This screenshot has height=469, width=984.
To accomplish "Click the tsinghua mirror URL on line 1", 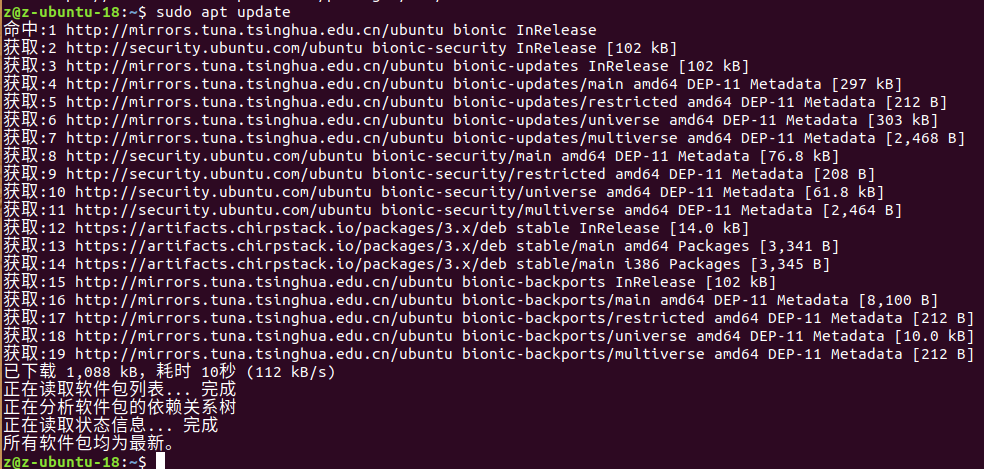I will [255, 30].
